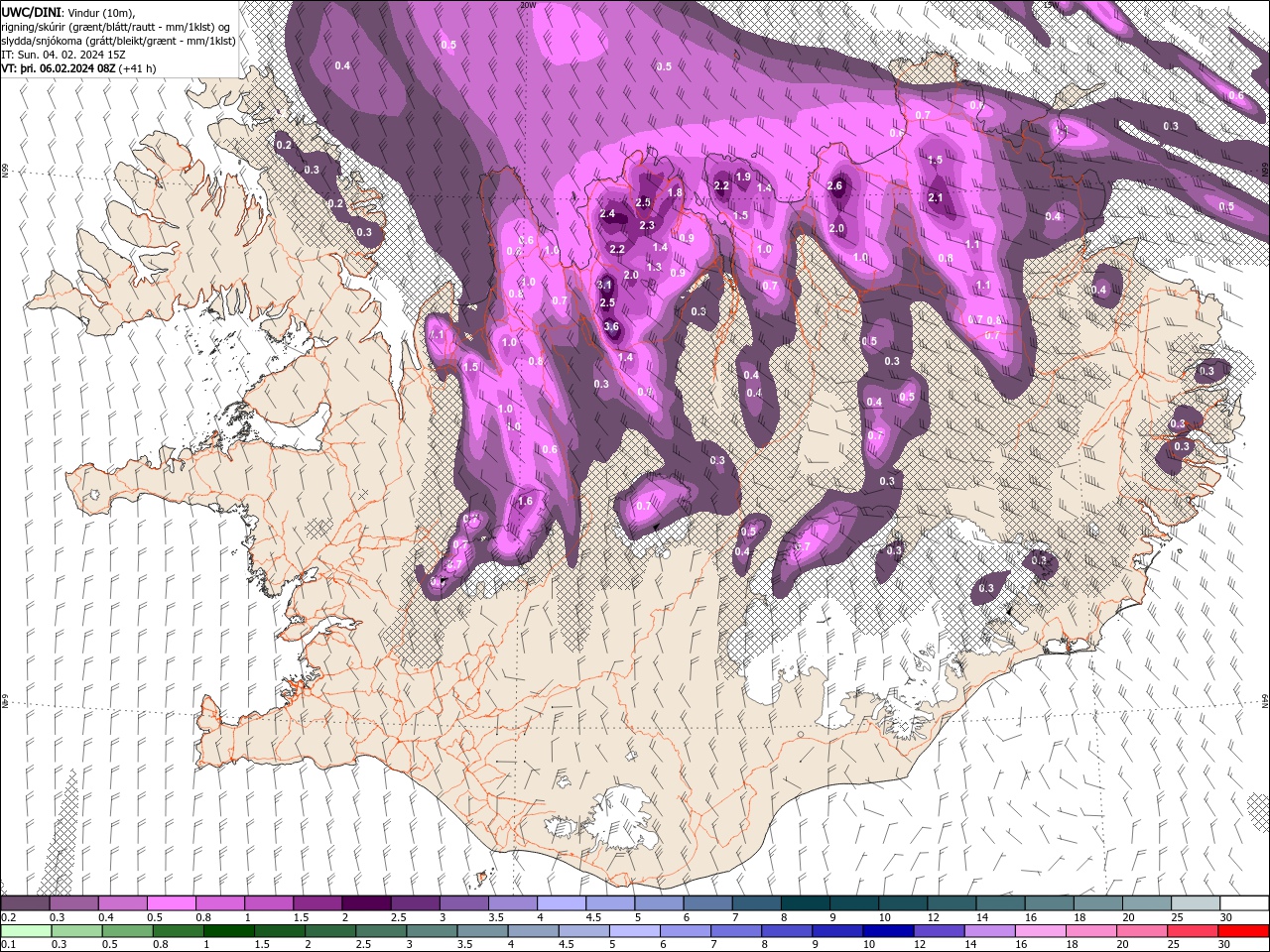Click the 1.8 precipitation label
The width and height of the screenshot is (1270, 952).
676,192
